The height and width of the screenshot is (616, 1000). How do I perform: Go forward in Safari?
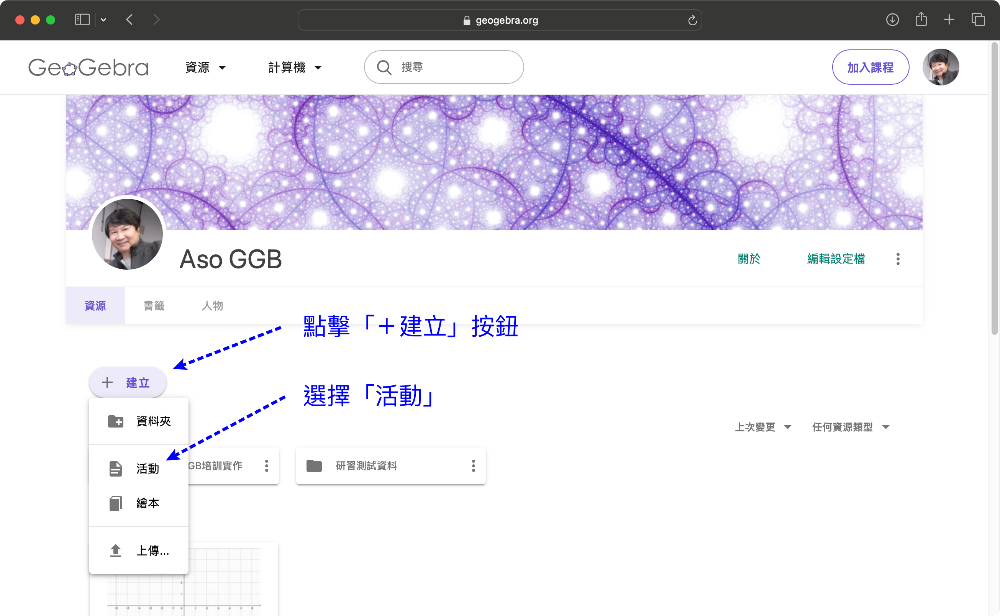(x=156, y=20)
